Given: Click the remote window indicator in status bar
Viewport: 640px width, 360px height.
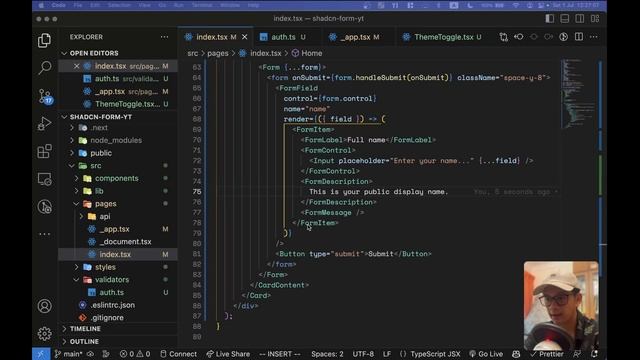Looking at the screenshot, I should 41,354.
